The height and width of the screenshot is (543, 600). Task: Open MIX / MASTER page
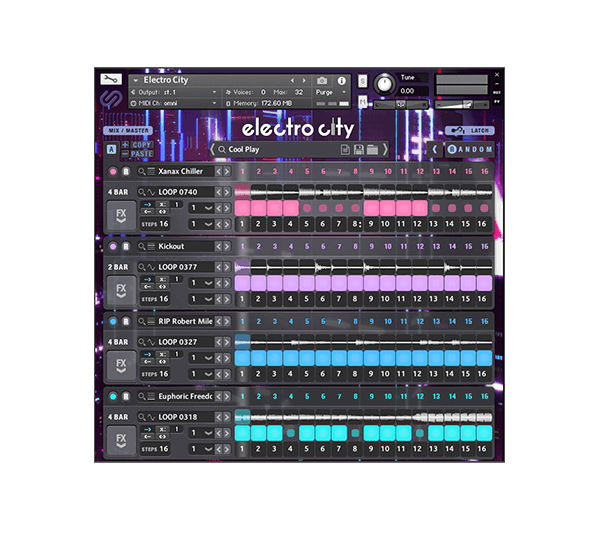pos(128,130)
